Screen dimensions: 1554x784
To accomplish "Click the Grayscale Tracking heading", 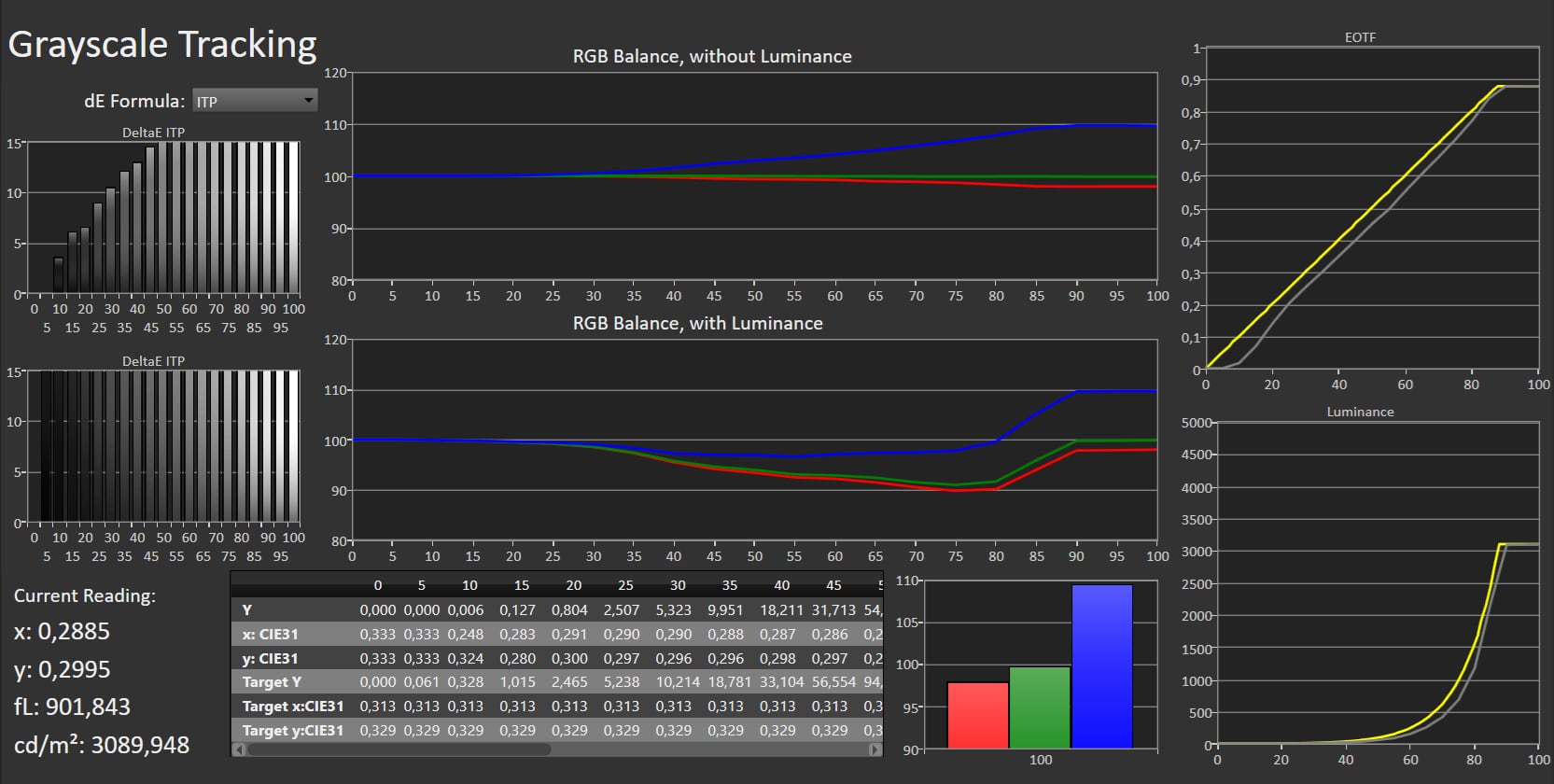I will tap(162, 45).
